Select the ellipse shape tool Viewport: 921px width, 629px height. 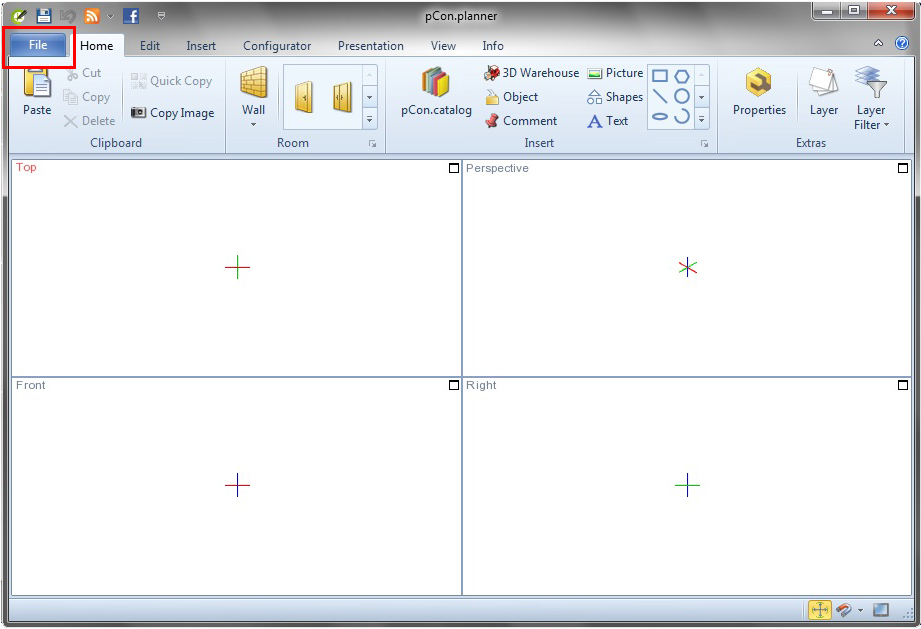(x=660, y=117)
